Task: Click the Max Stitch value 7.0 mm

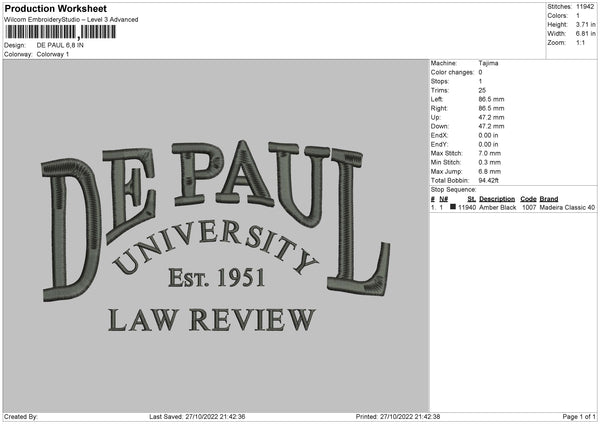Action: click(489, 153)
